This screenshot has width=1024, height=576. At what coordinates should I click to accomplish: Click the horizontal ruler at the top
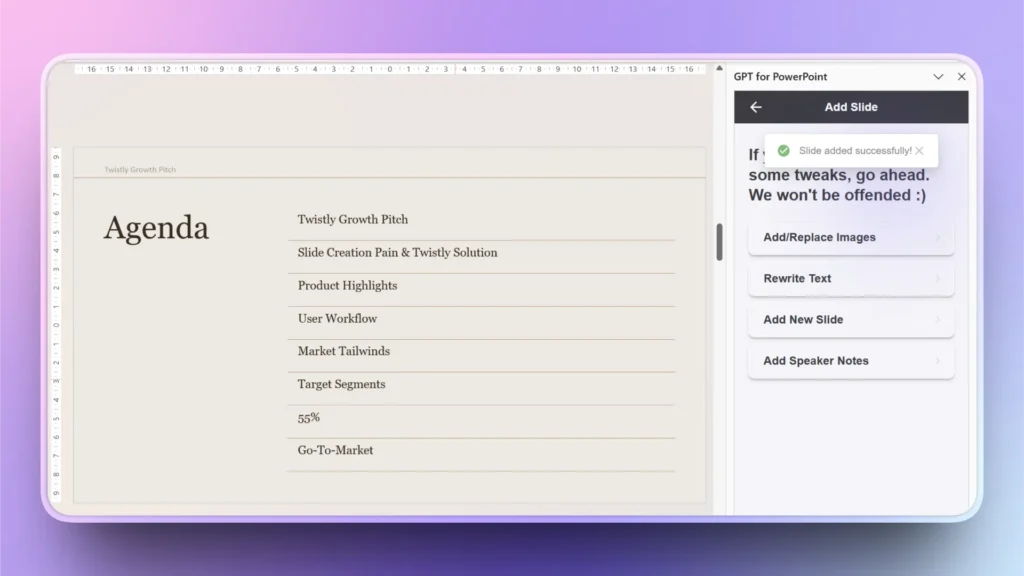coord(390,69)
